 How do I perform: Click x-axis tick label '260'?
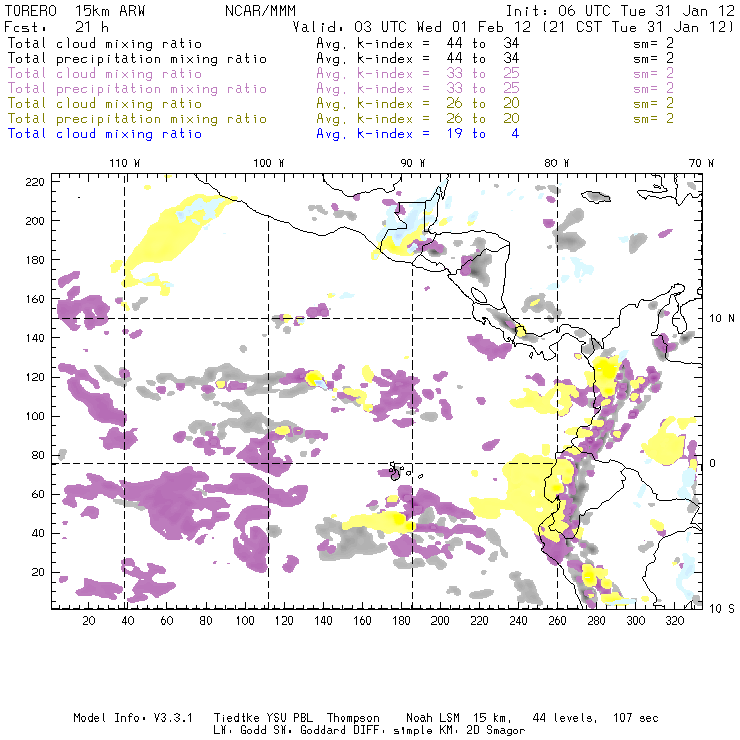coord(557,621)
